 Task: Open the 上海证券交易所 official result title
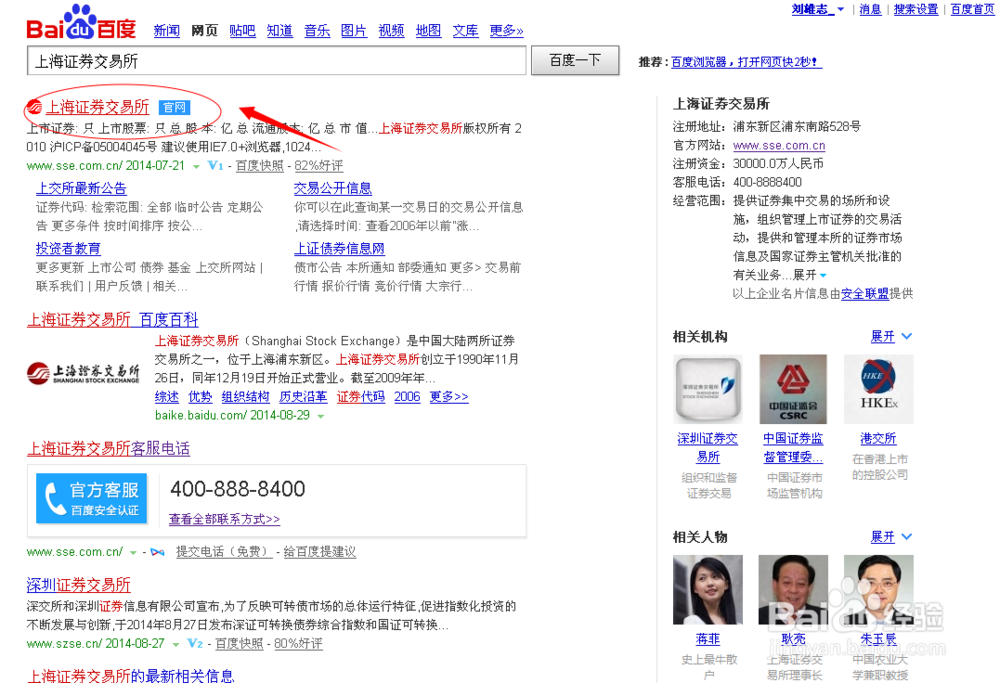point(98,107)
